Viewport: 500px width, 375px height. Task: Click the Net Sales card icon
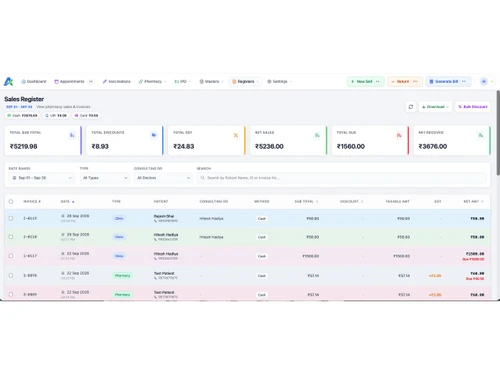317,135
